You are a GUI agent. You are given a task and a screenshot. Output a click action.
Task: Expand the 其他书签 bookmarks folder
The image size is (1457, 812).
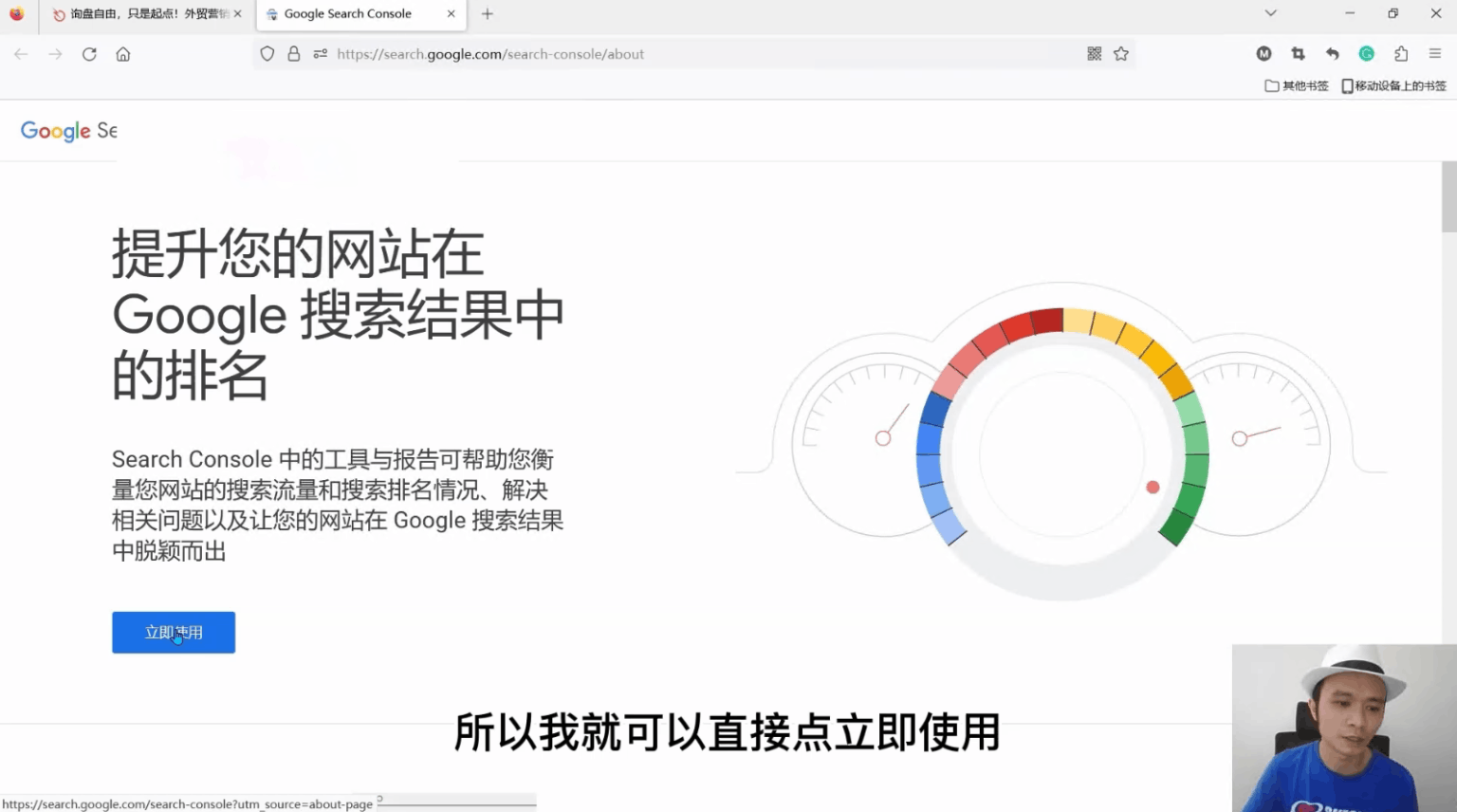[x=1296, y=85]
